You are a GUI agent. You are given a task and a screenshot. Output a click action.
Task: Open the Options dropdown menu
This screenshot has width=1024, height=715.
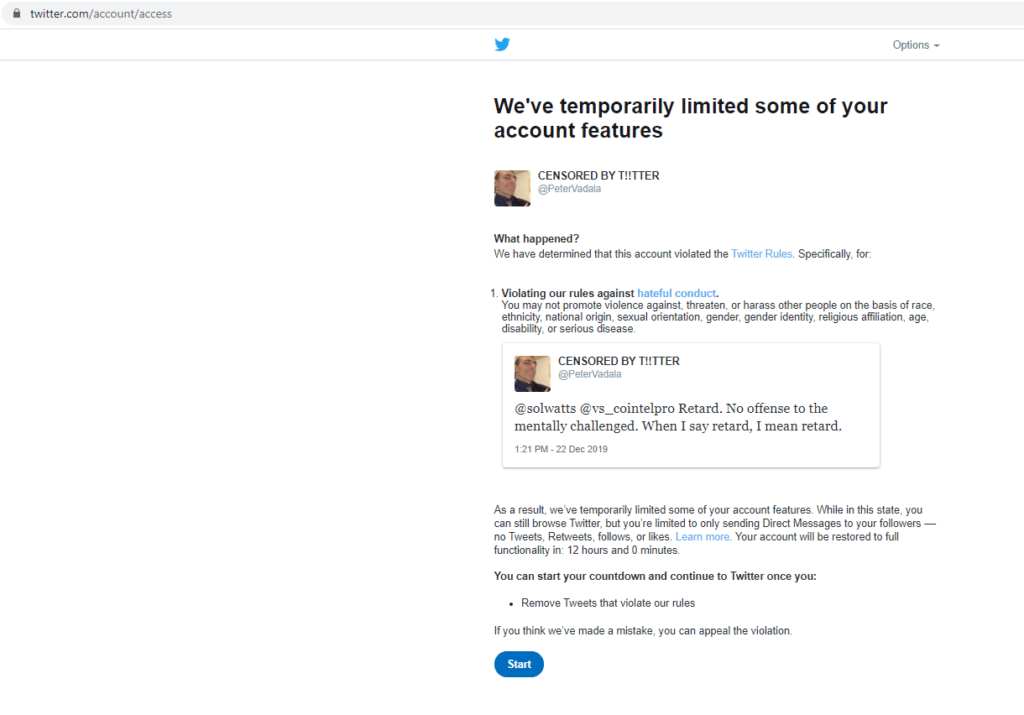pos(915,45)
